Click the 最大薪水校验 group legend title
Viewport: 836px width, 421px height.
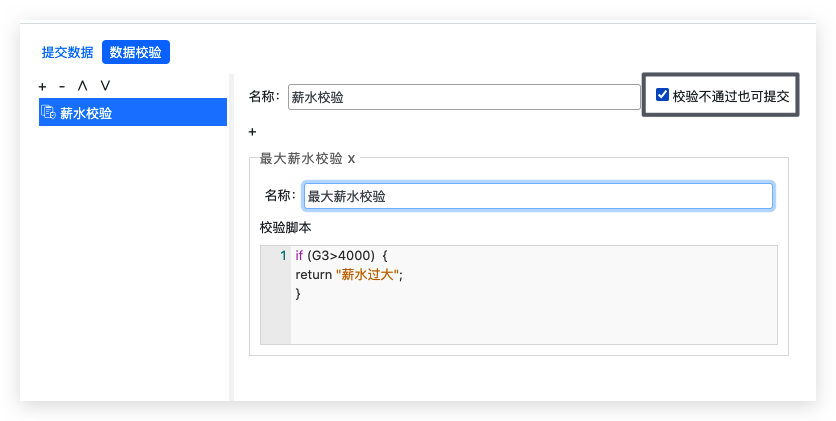point(301,158)
